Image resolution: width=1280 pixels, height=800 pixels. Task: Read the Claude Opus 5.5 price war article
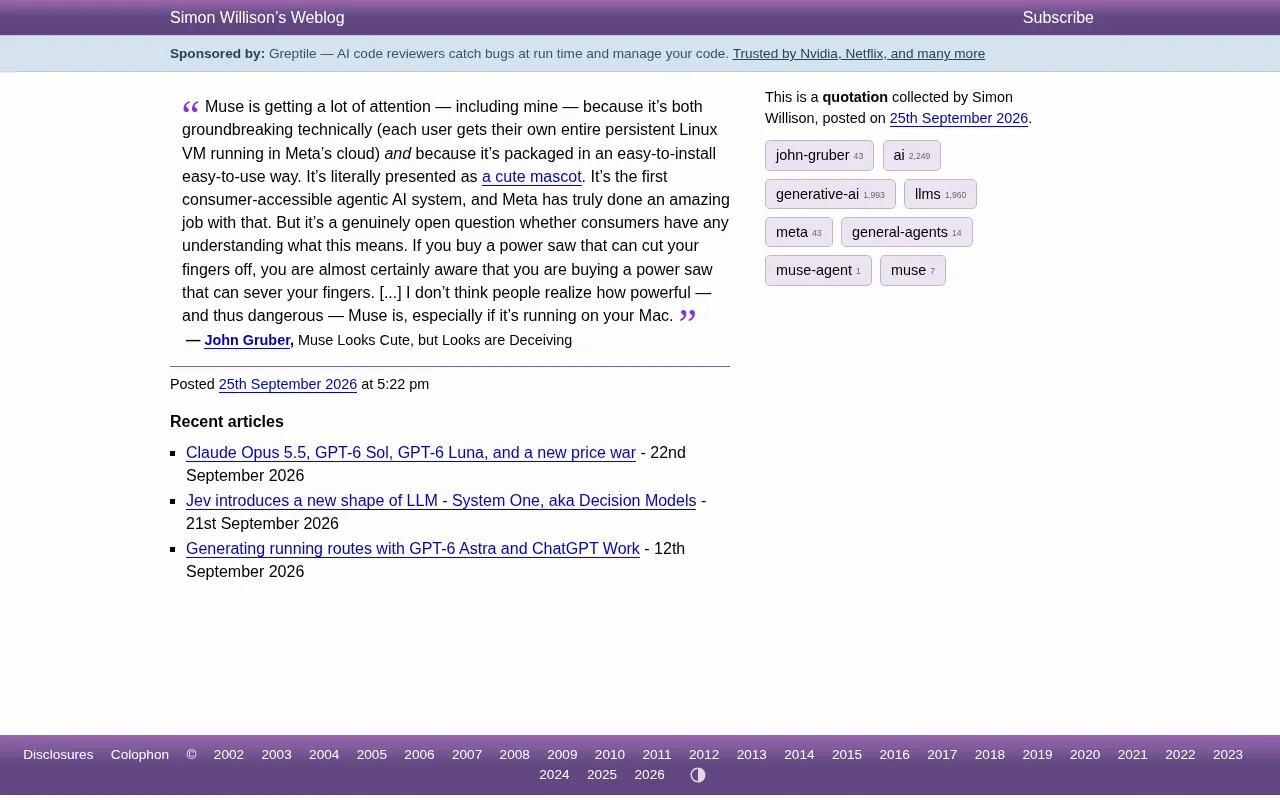pos(411,453)
